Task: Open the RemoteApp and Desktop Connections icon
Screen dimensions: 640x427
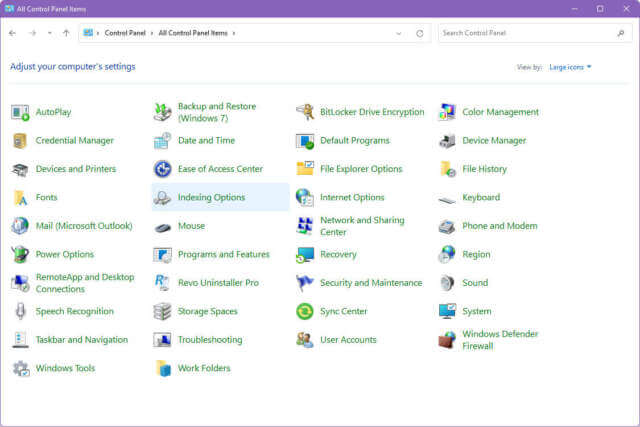Action: [20, 283]
